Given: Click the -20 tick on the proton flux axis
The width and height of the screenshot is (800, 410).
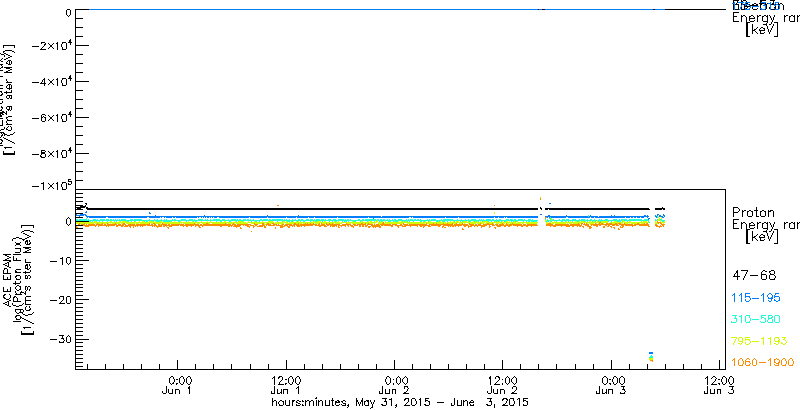Looking at the screenshot, I should (x=59, y=300).
